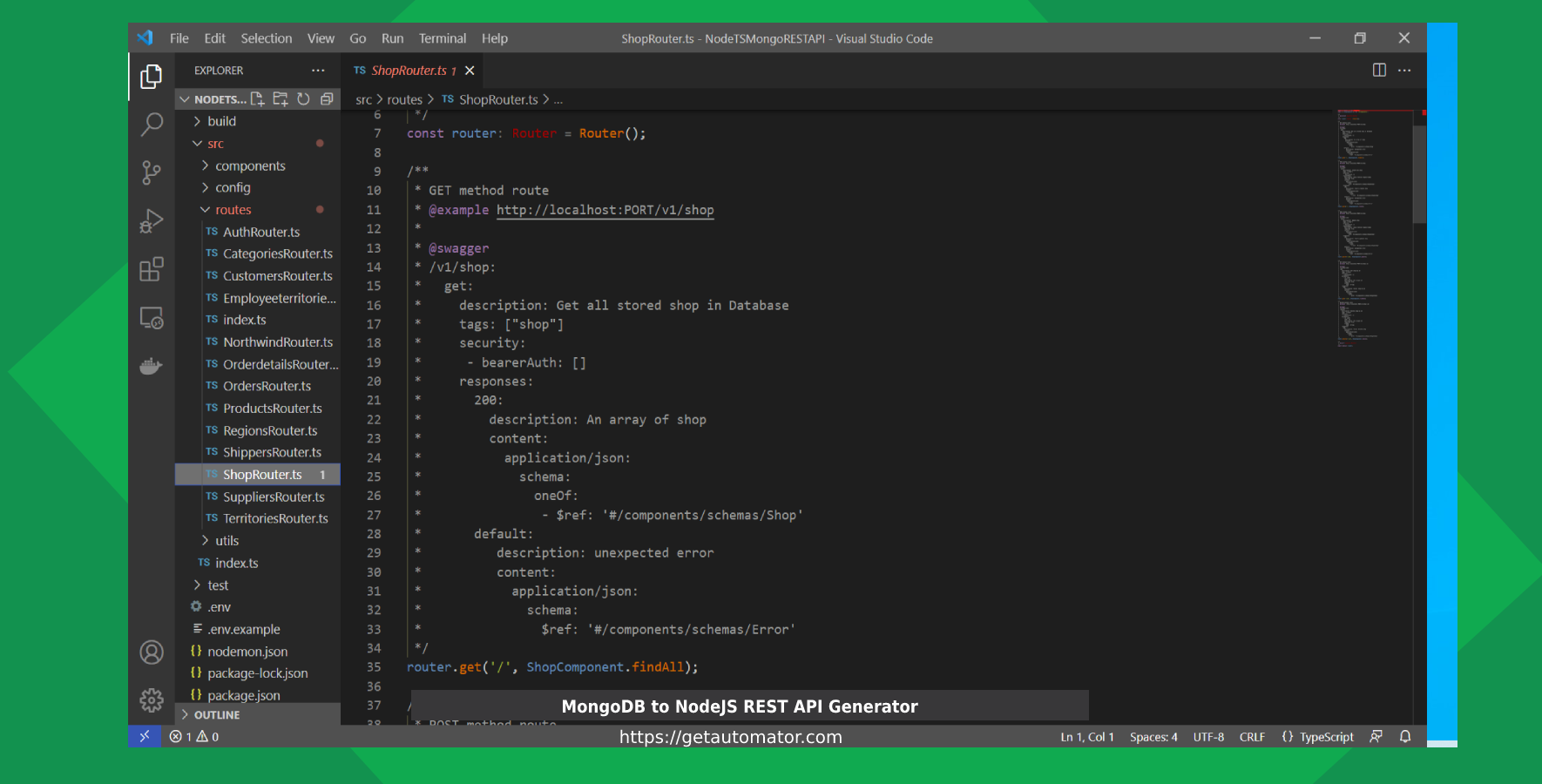
Task: Select the ShopRouter.ts editor tab
Action: pos(409,71)
